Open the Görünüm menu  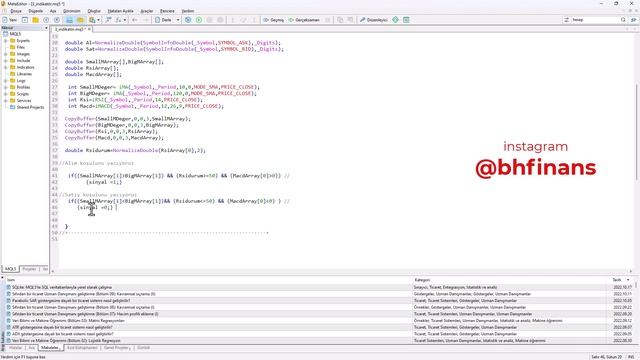72,11
